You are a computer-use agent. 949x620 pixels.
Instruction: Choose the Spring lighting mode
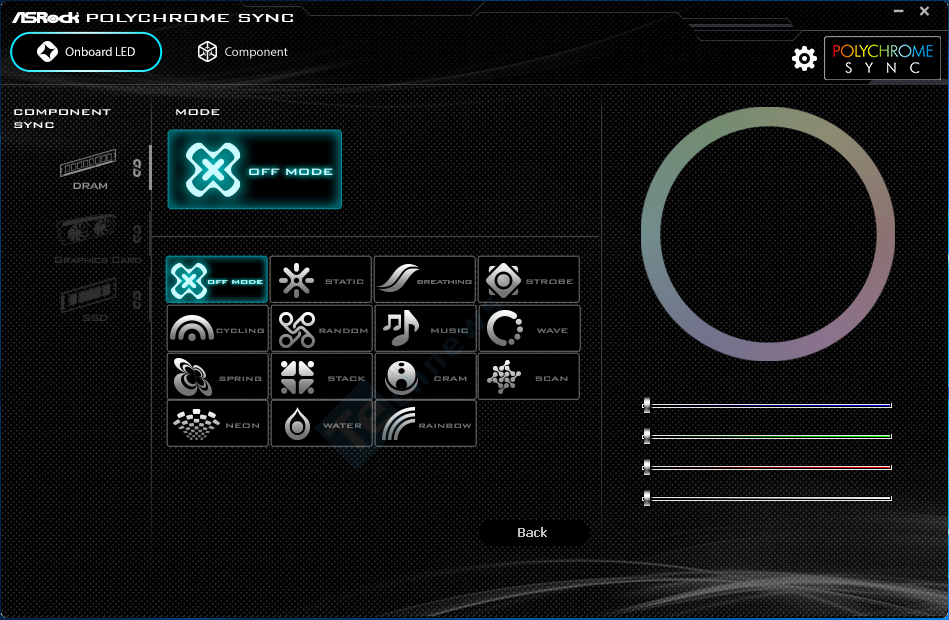pos(217,377)
